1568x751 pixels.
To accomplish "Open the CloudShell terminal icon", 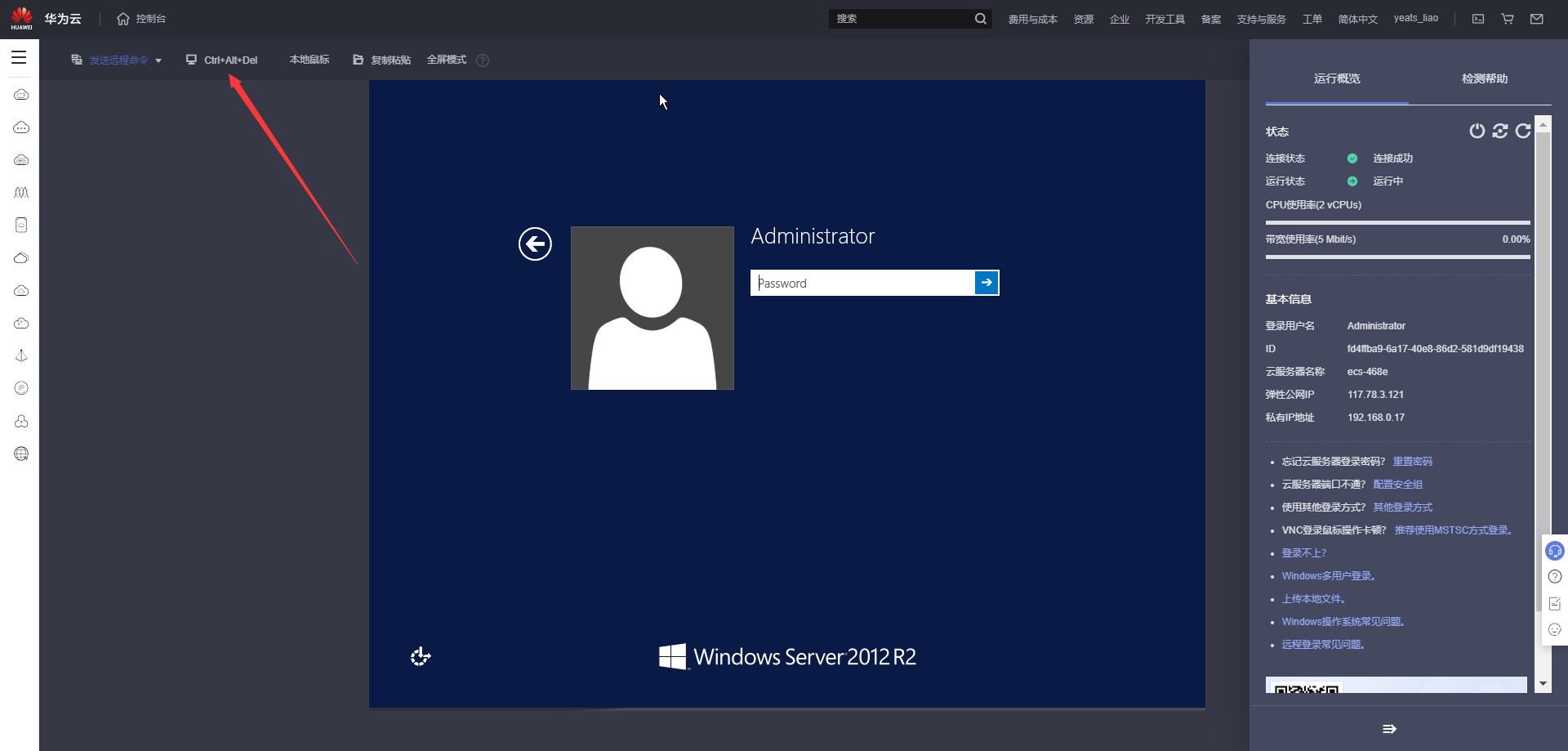I will click(x=1478, y=19).
